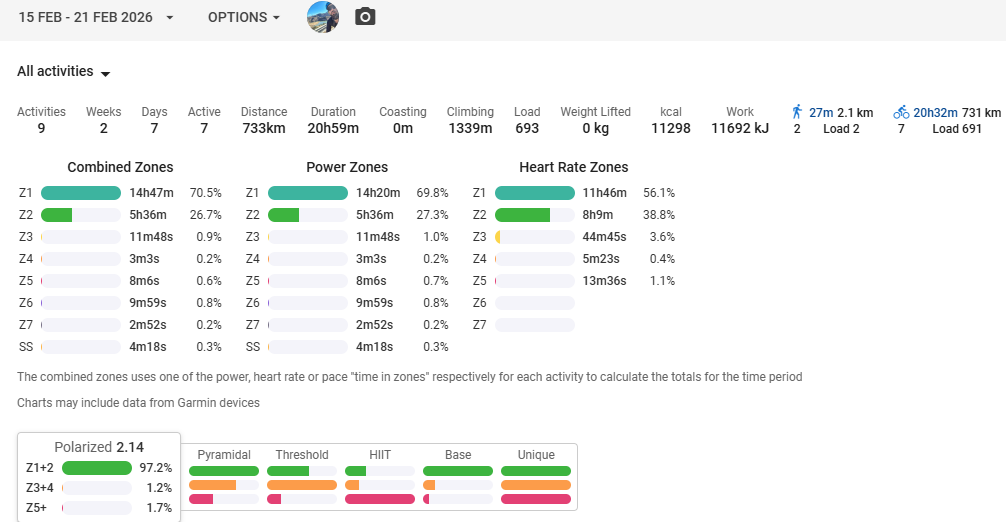This screenshot has height=522, width=1006.
Task: Open the date range dropdown
Action: pyautogui.click(x=95, y=18)
